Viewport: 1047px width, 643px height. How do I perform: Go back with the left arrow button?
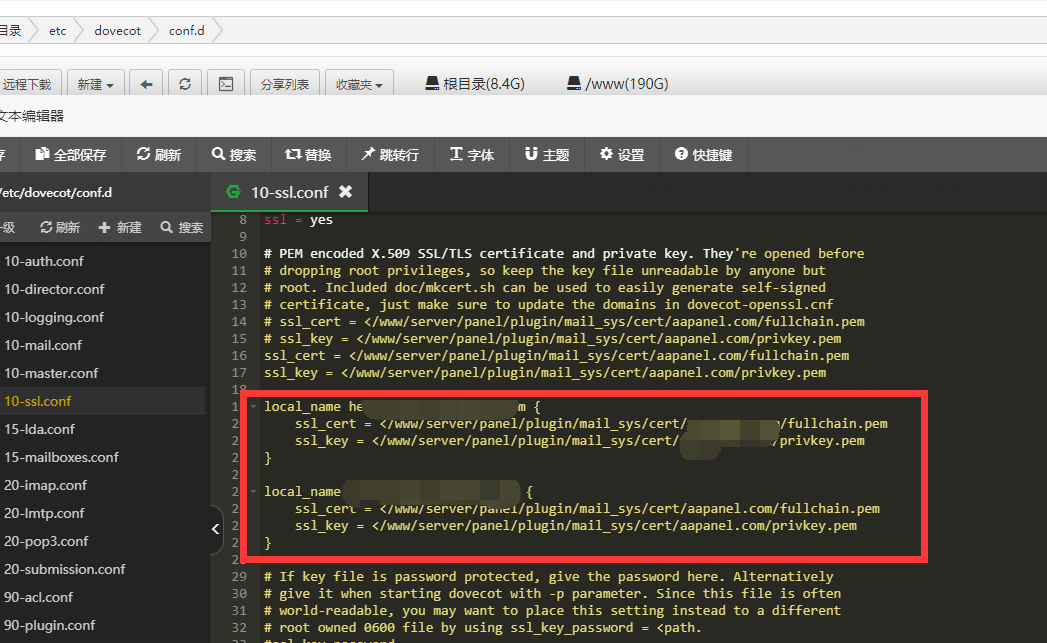point(146,84)
